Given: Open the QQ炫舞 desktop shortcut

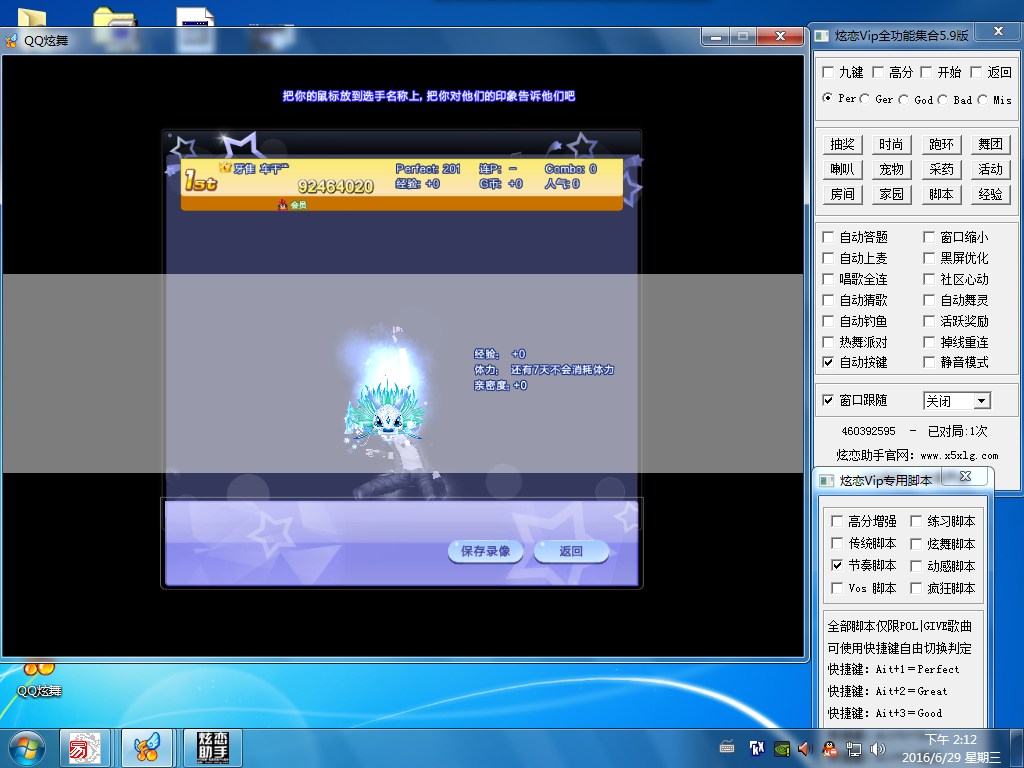Looking at the screenshot, I should click(x=39, y=679).
